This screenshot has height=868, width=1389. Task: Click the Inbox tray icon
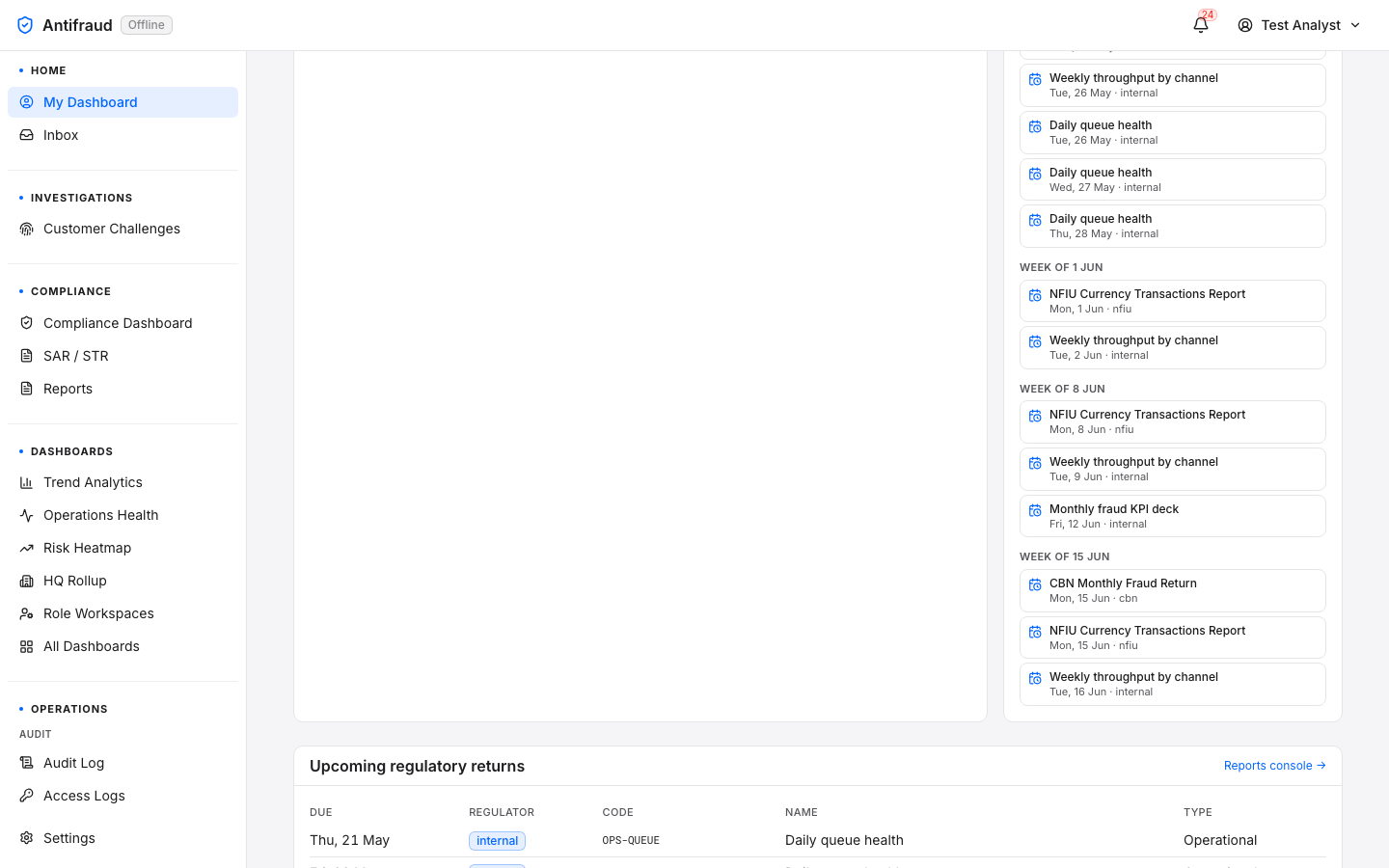tap(26, 135)
